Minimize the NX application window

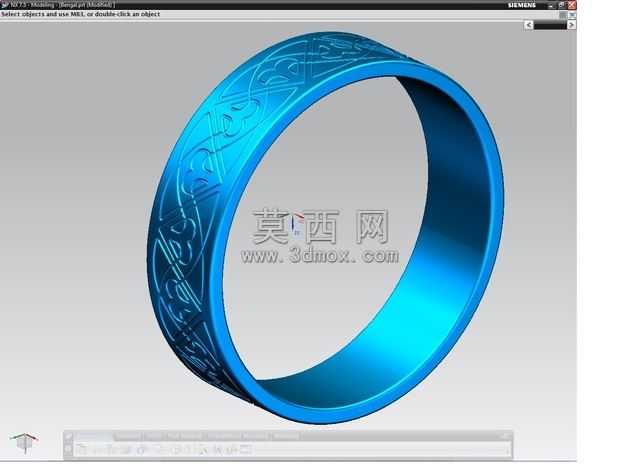(x=551, y=5)
